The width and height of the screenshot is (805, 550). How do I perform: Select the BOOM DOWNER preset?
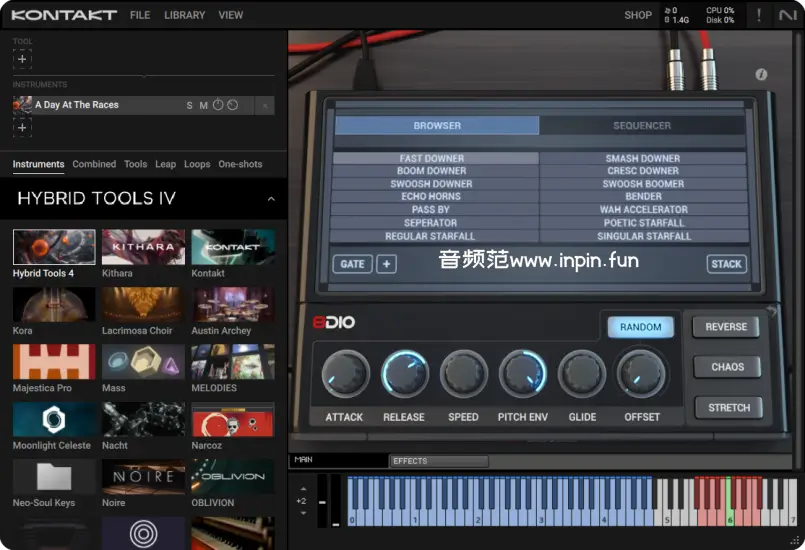[435, 171]
